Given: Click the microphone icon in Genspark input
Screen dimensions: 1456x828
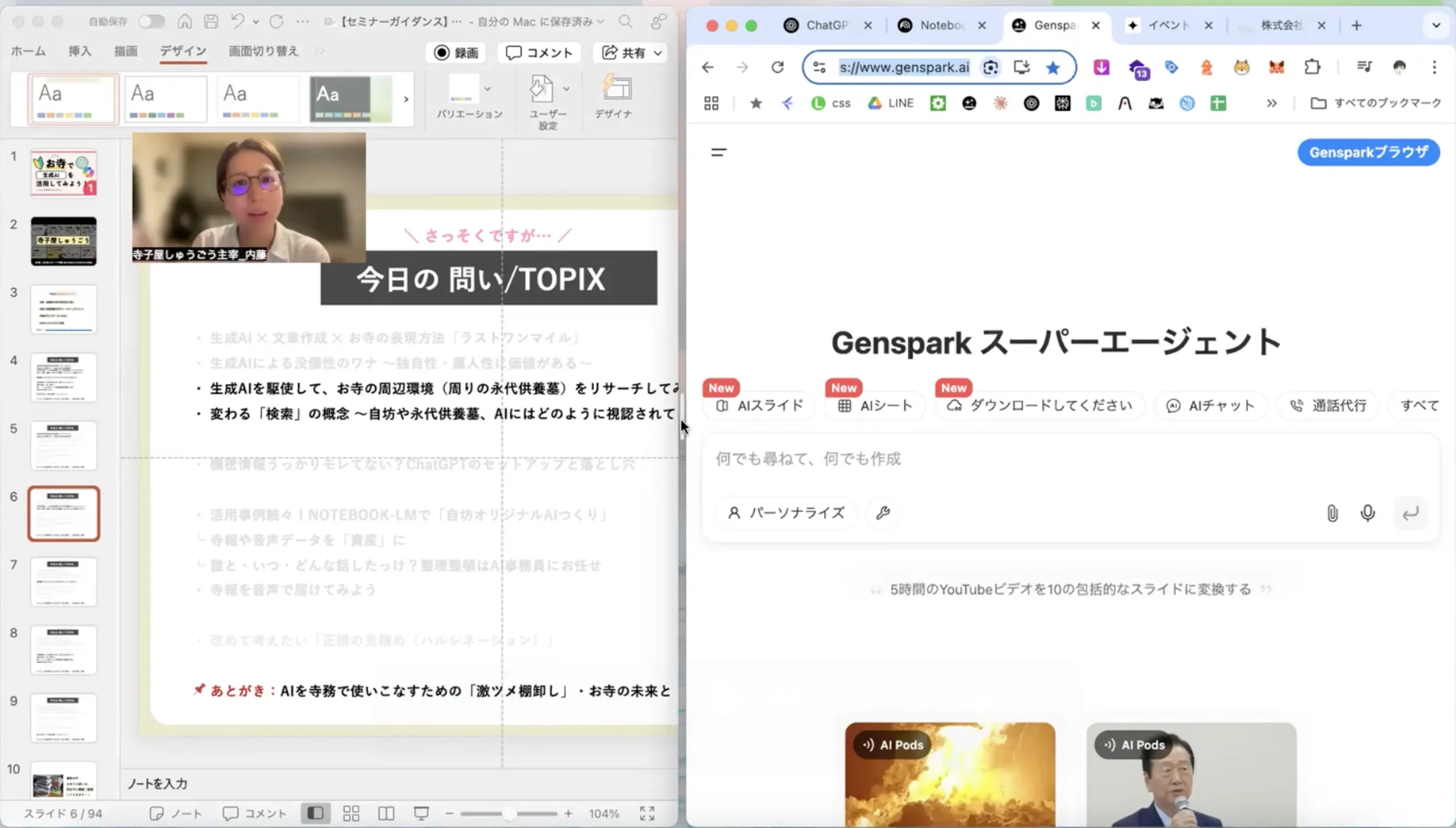Looking at the screenshot, I should [x=1367, y=513].
